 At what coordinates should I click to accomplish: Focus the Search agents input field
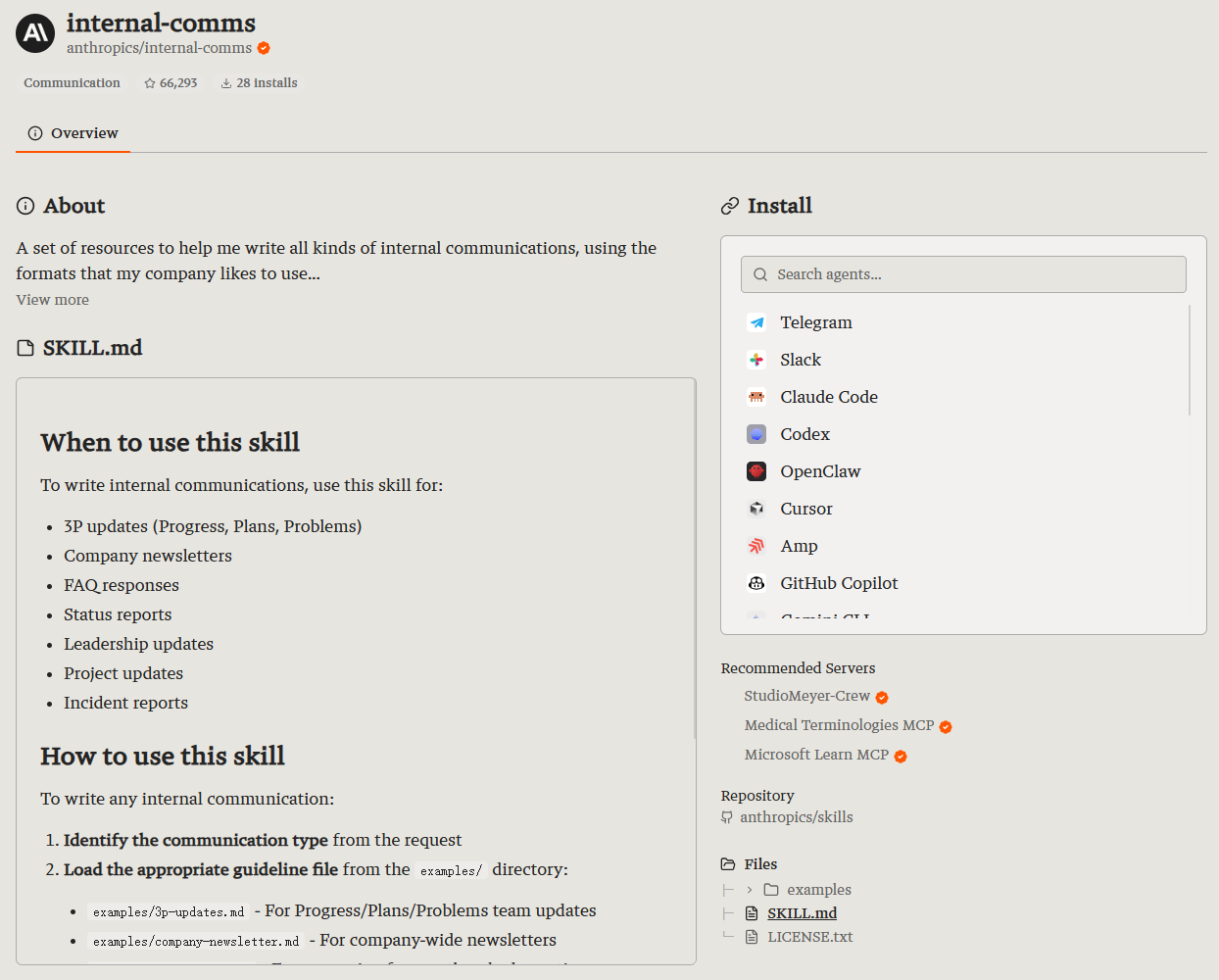[x=963, y=274]
